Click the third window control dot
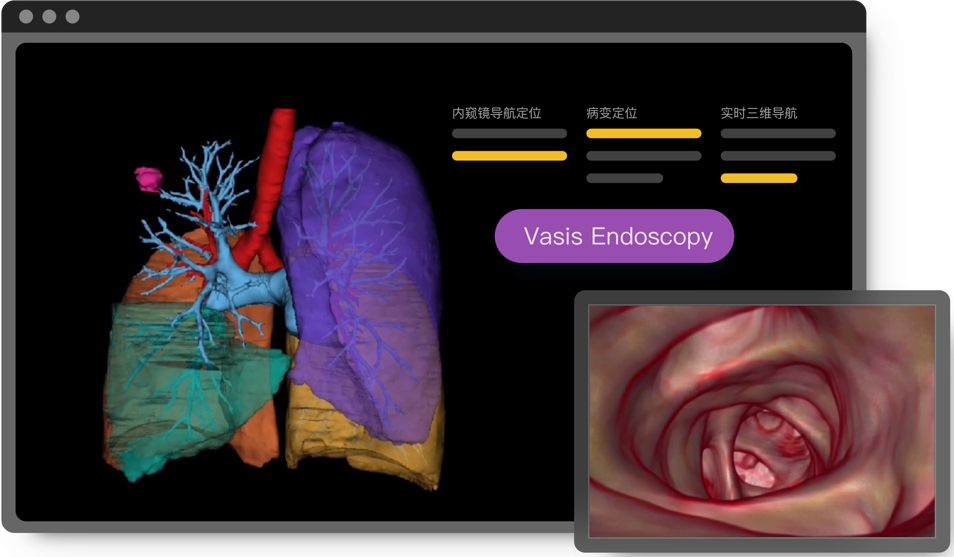 (x=72, y=17)
